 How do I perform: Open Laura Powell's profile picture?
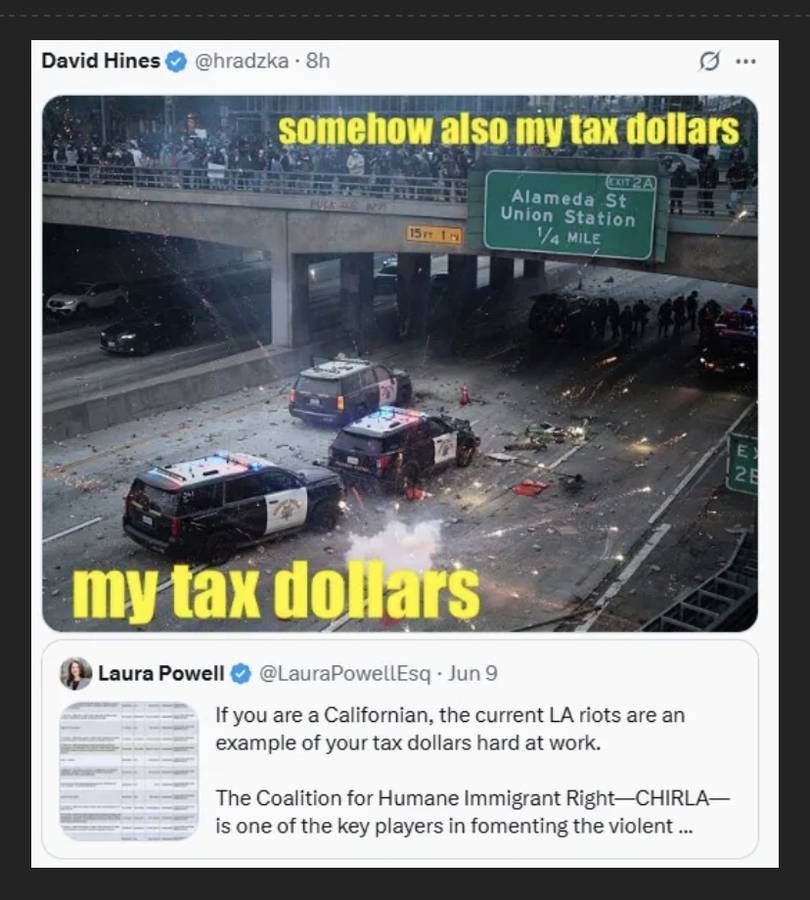click(x=76, y=673)
